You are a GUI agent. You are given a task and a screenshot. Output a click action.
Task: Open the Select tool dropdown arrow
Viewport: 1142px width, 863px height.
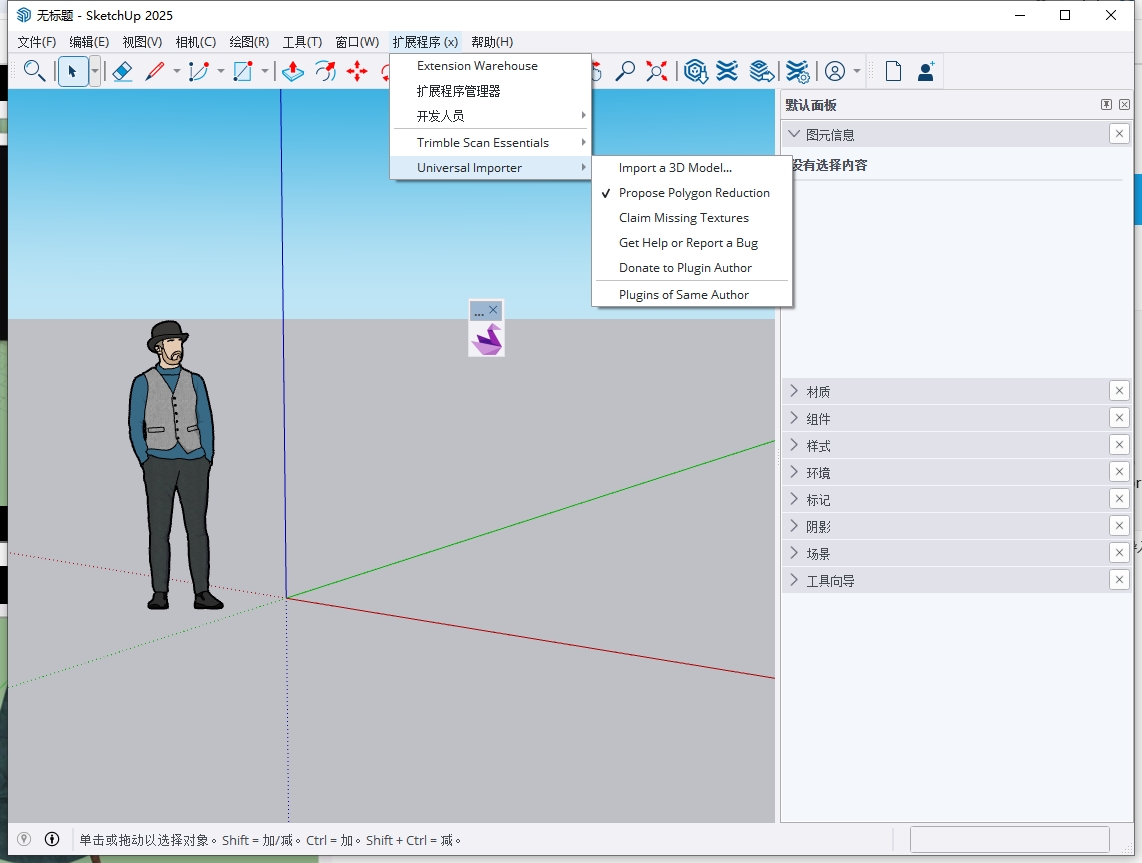[95, 71]
